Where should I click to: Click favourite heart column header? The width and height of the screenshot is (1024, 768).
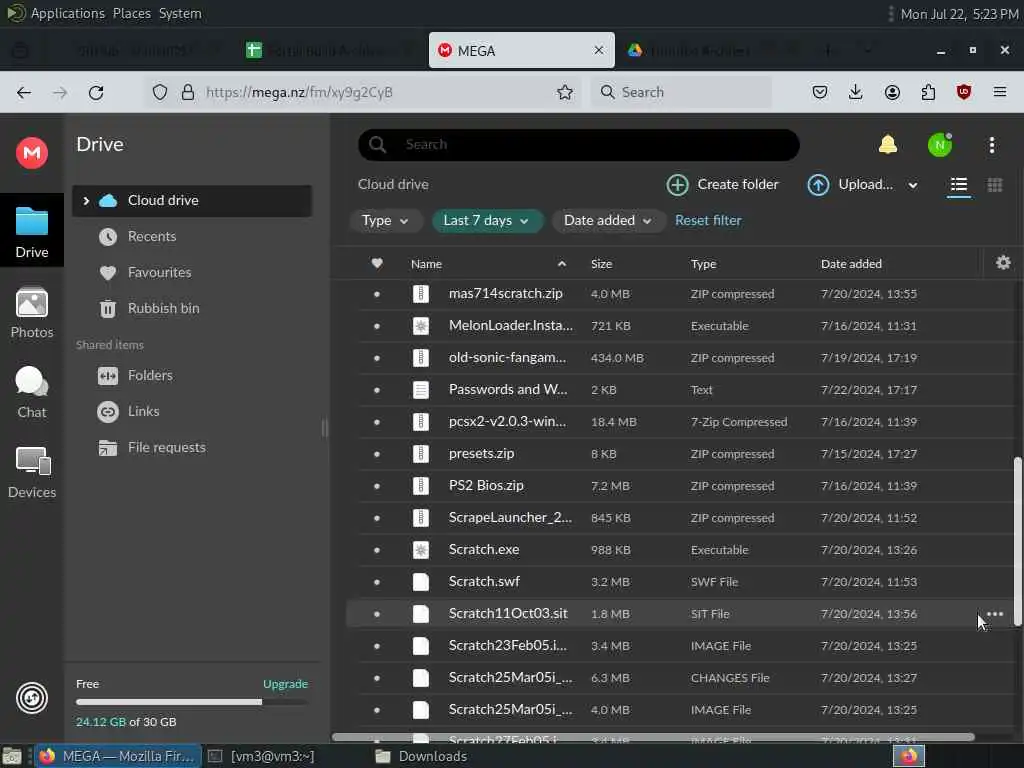(377, 263)
